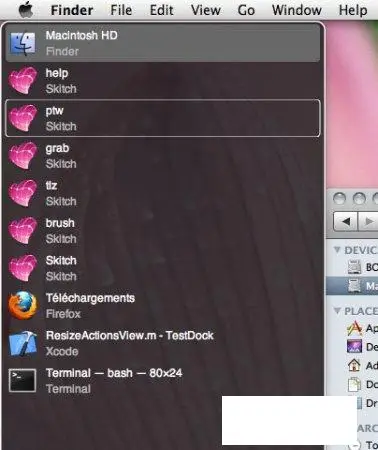Screen dimensions: 378x450
Task: Choose the ptw Skitch window
Action: (163, 118)
